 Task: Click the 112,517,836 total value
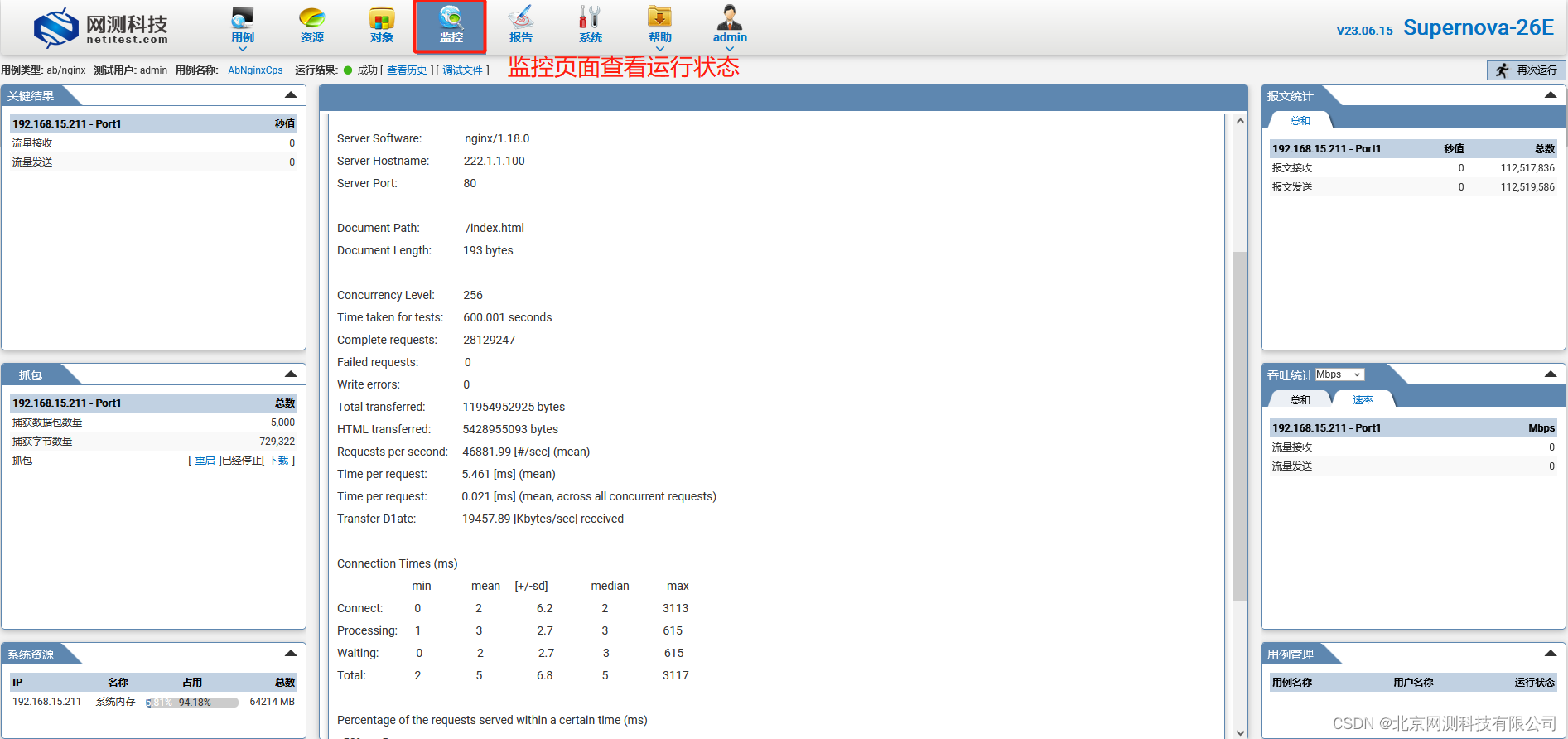1527,168
